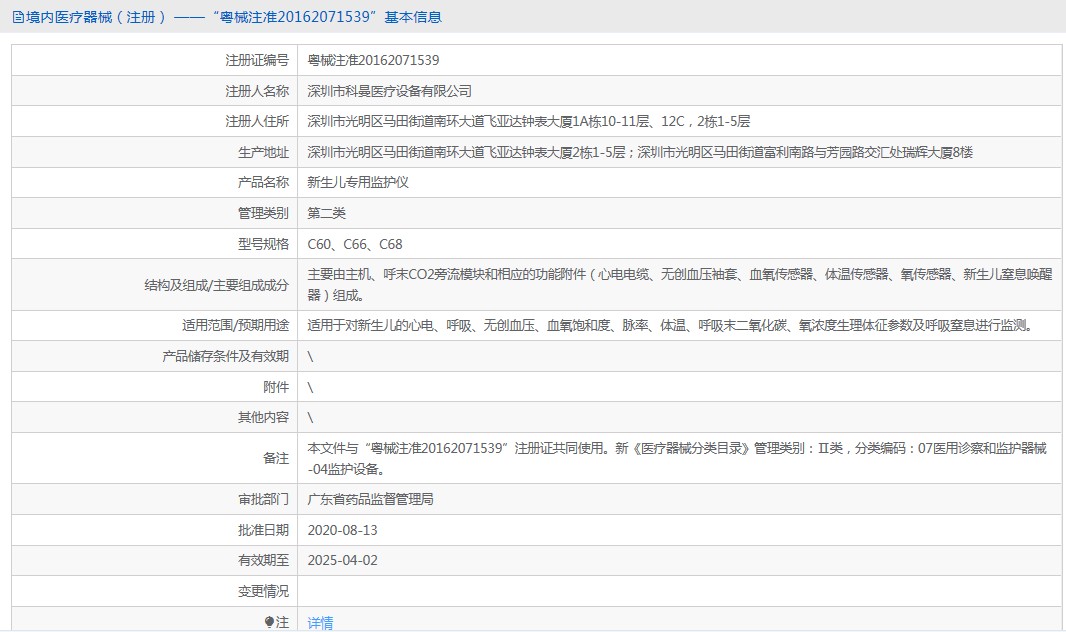This screenshot has height=632, width=1066.
Task: Click the 审批部门 label
Action: (263, 499)
